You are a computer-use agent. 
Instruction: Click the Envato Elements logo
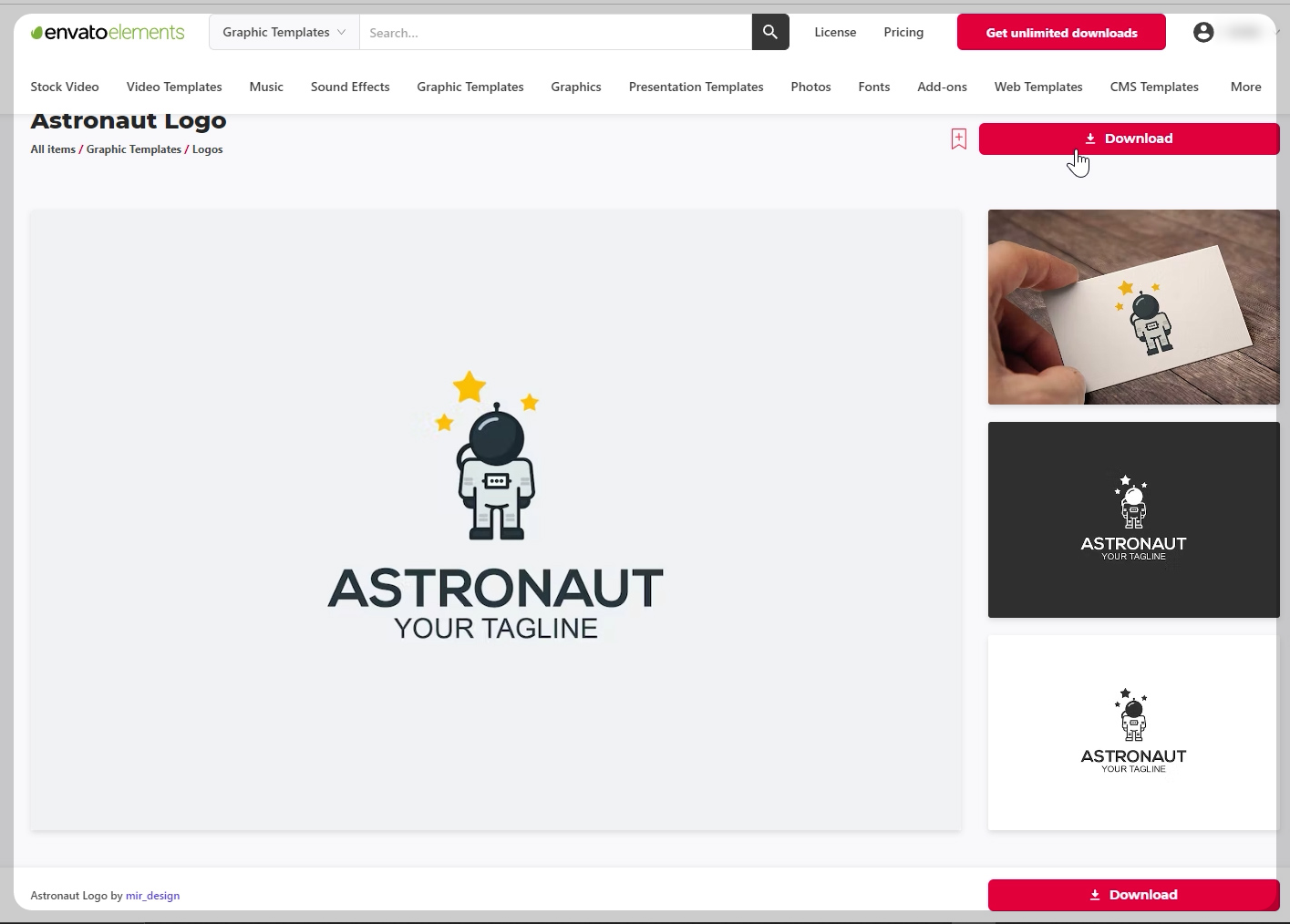(x=108, y=33)
